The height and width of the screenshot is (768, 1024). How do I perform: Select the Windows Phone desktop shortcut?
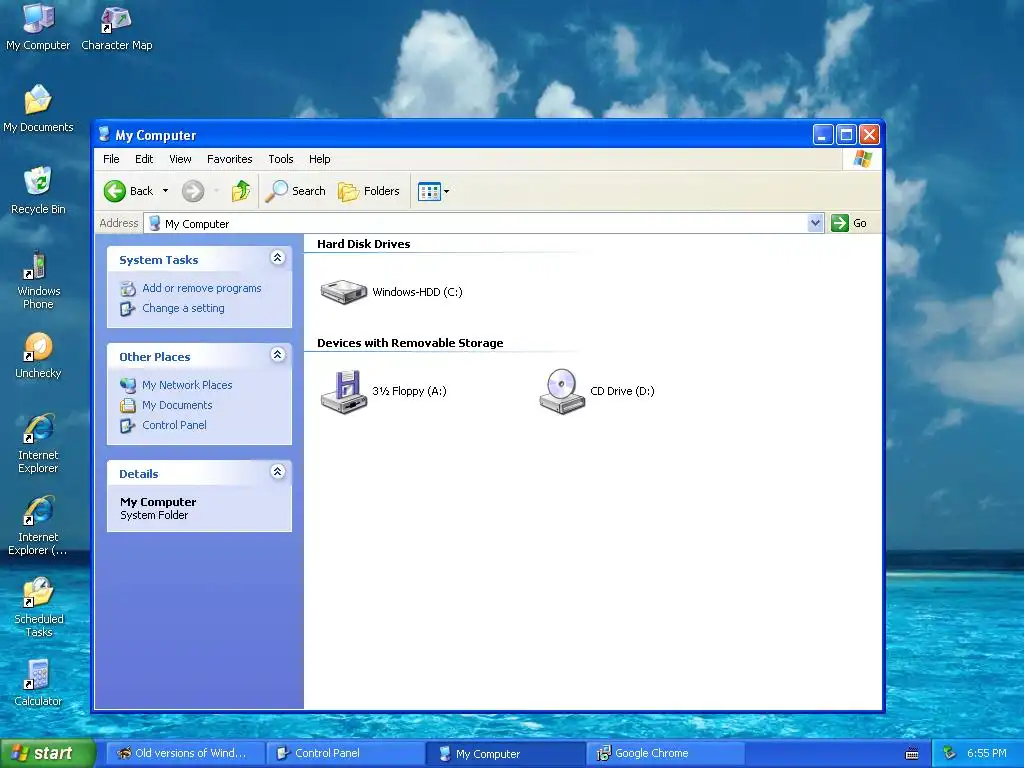pos(38,280)
